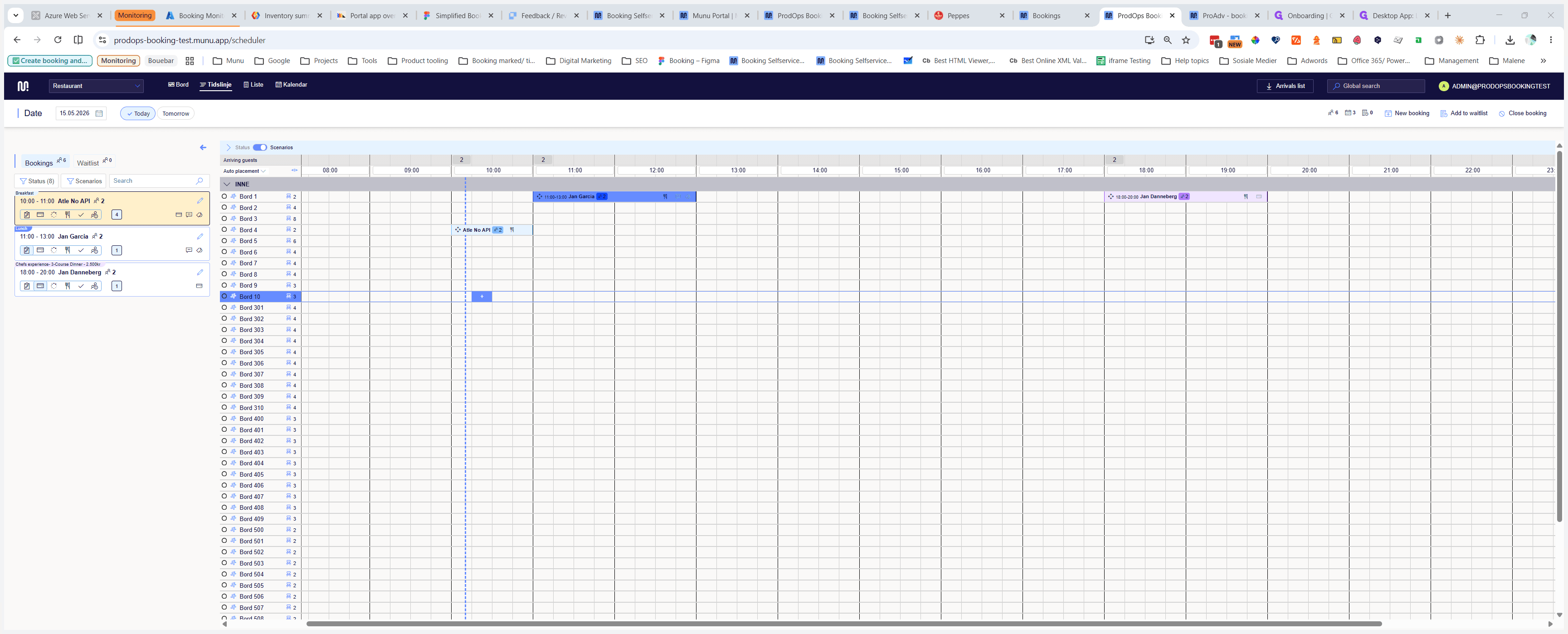Expand chevron left of Status toggle
This screenshot has width=1568, height=634.
(x=229, y=147)
